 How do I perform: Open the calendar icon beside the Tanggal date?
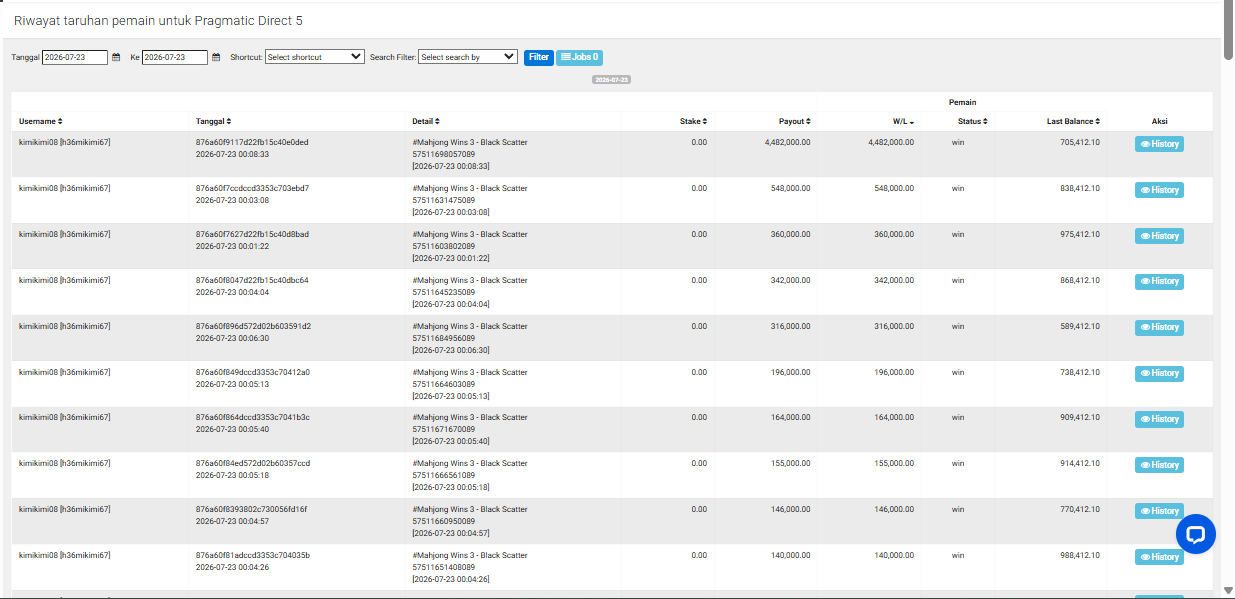[x=116, y=57]
